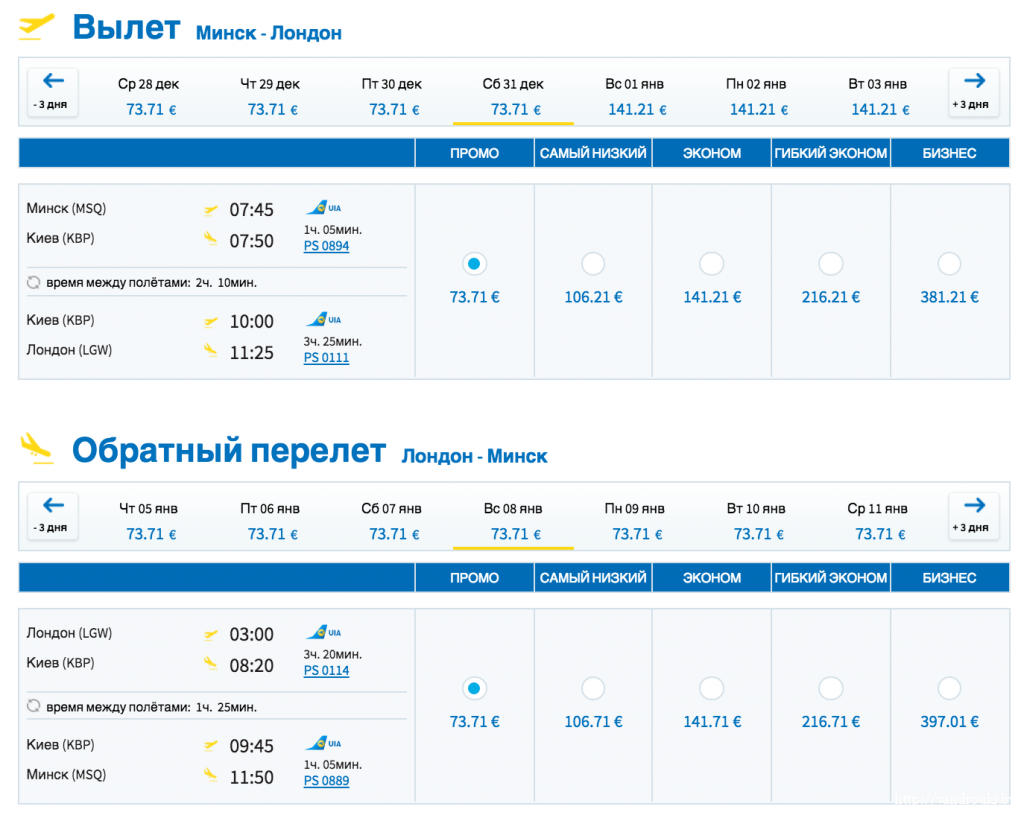Click the UIA airline logo for flight PS 0114
1024x815 pixels.
click(x=323, y=632)
